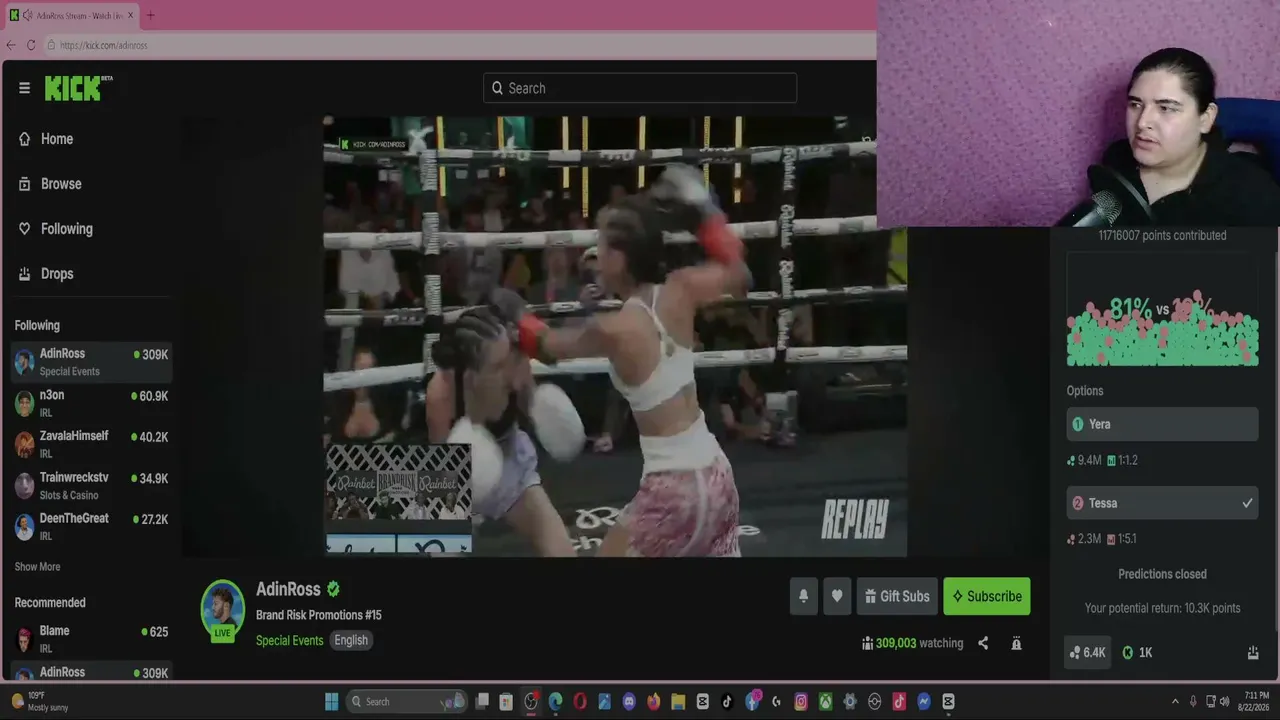Click the Trainwreckstv avatar icon
Screen dimensions: 1280x720
[24, 486]
